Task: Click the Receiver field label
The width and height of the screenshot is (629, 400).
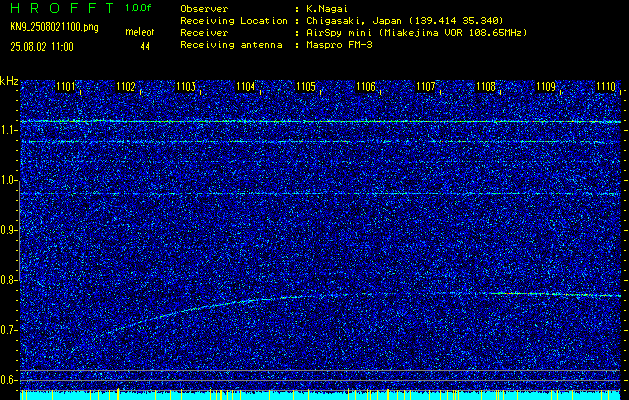Action: [204, 33]
